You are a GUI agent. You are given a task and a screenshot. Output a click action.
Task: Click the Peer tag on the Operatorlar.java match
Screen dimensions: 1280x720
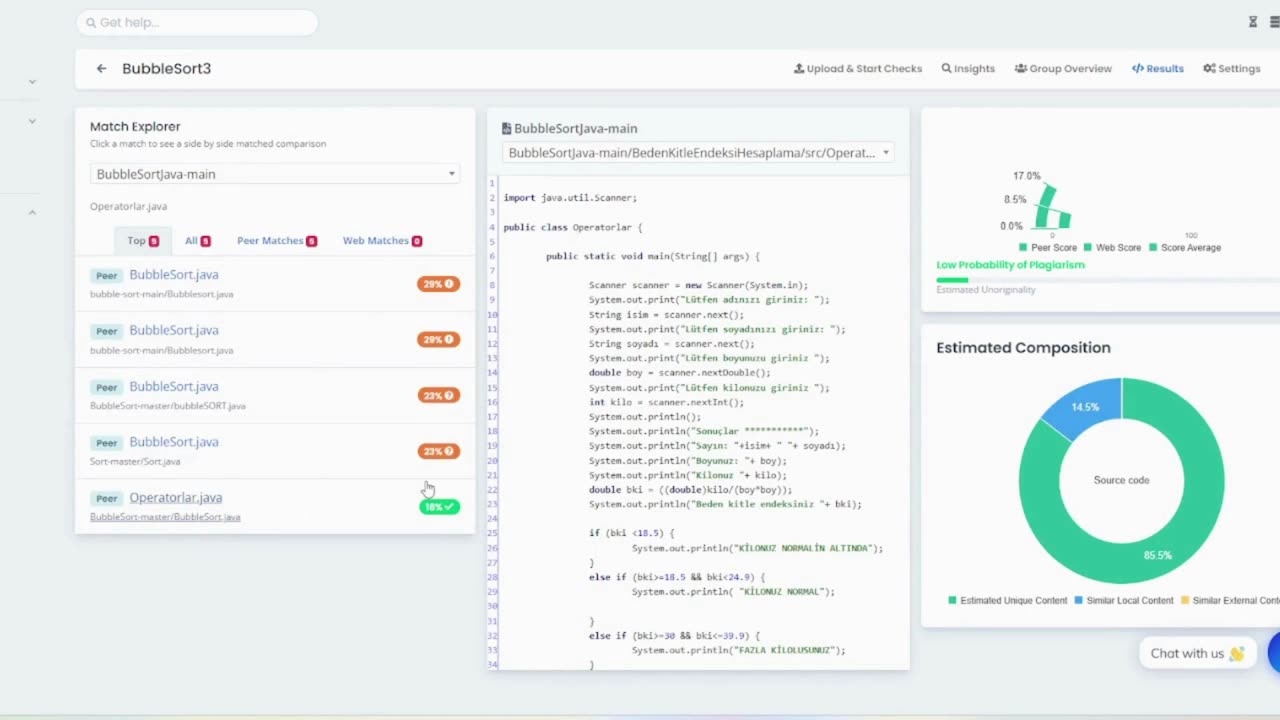point(107,498)
